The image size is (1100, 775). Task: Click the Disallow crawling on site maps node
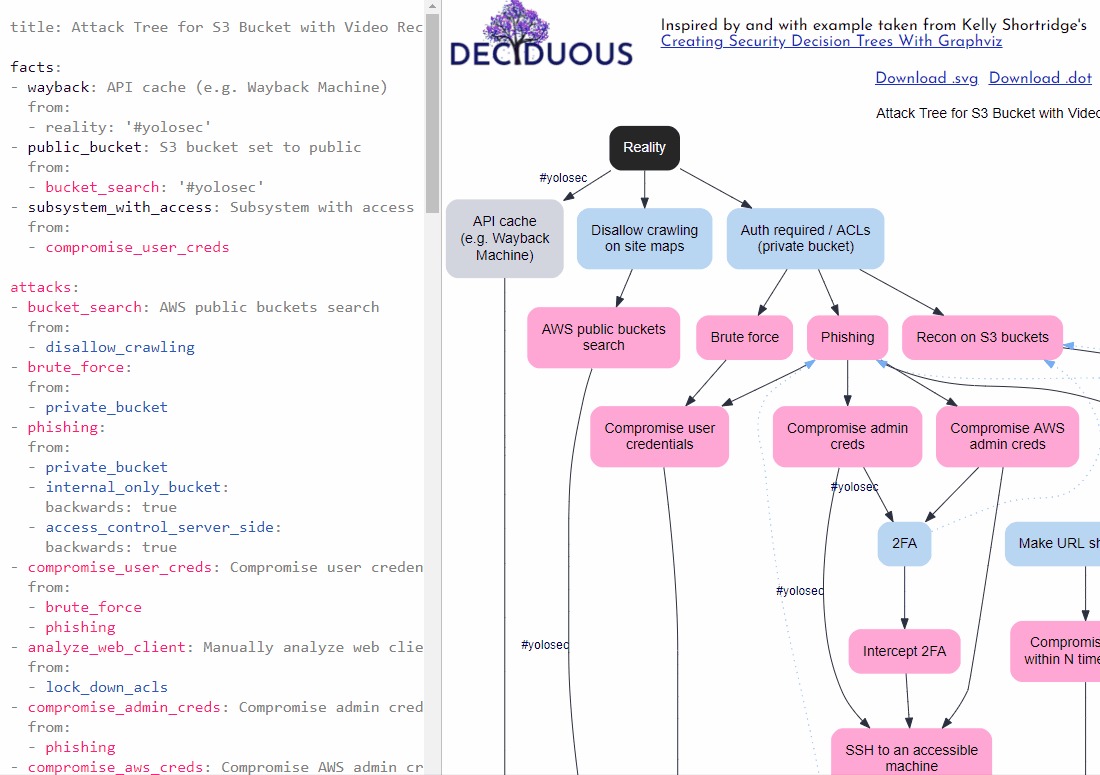point(644,238)
